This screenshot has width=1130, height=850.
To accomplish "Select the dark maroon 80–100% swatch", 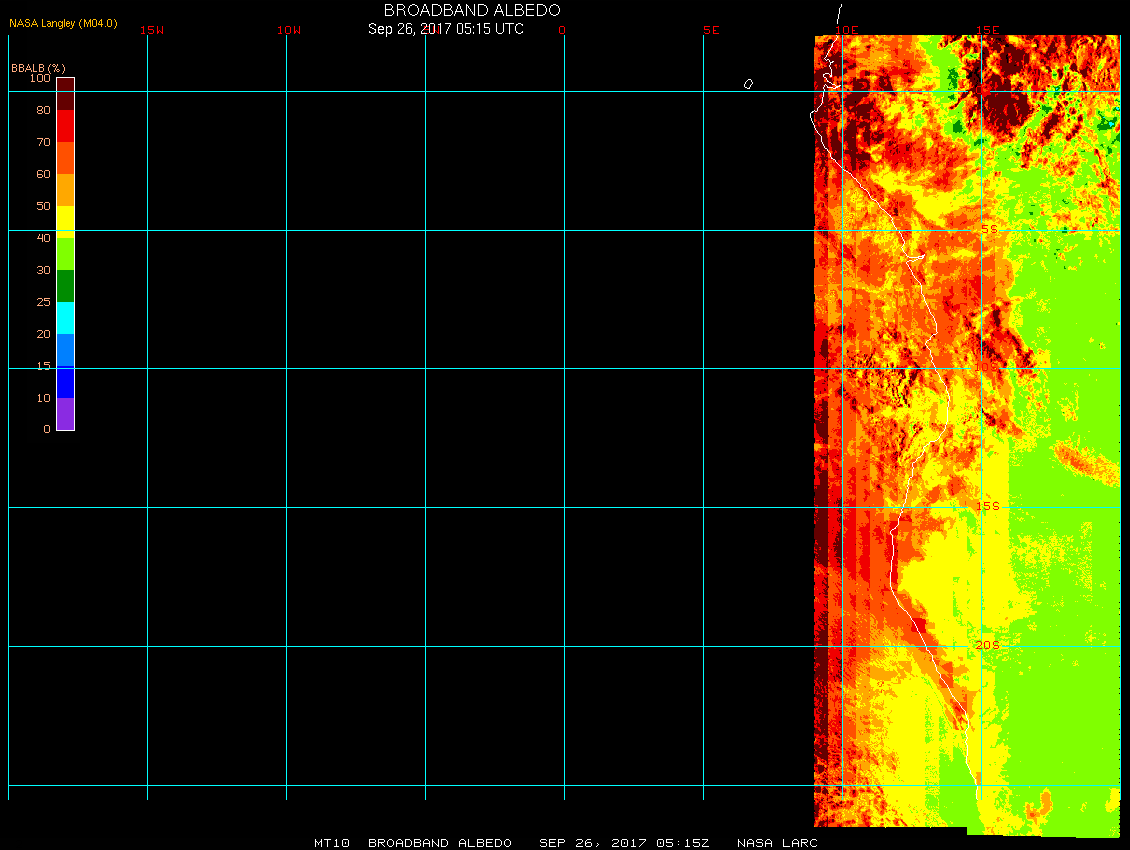I will [x=65, y=93].
